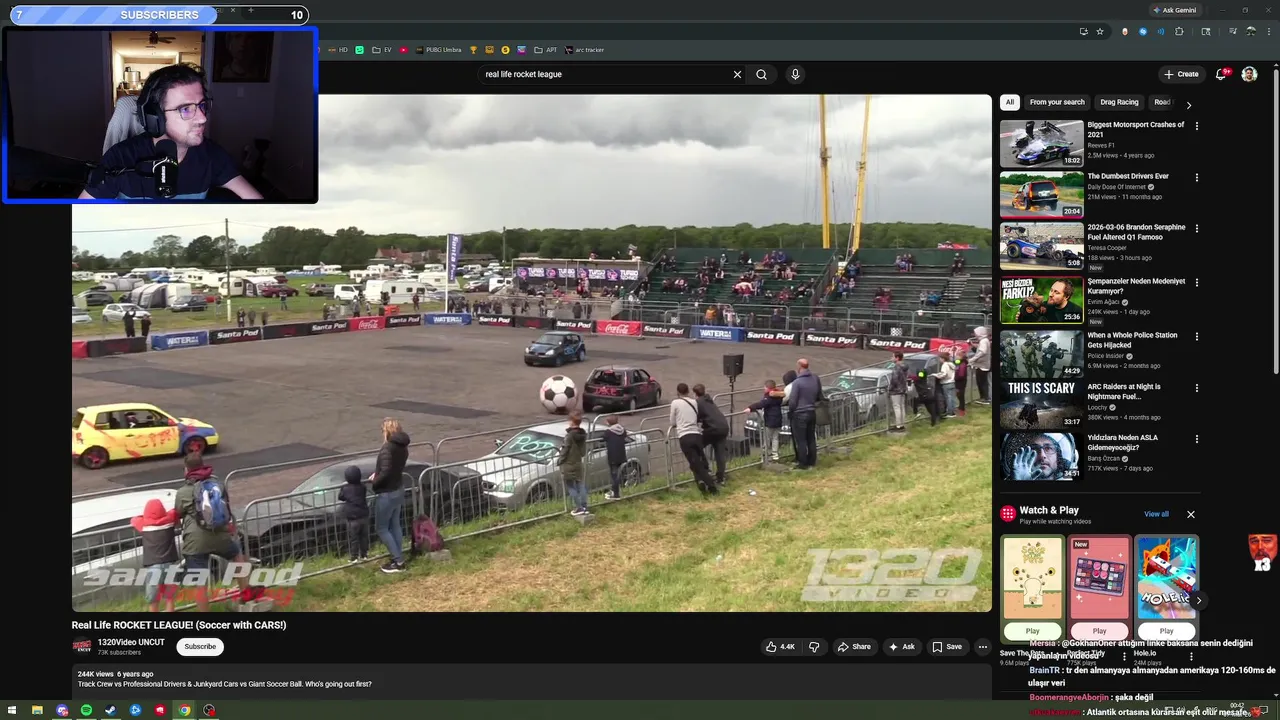Open The Dumbest Drivers Ever video title
Image resolution: width=1280 pixels, height=720 pixels.
tap(1128, 176)
